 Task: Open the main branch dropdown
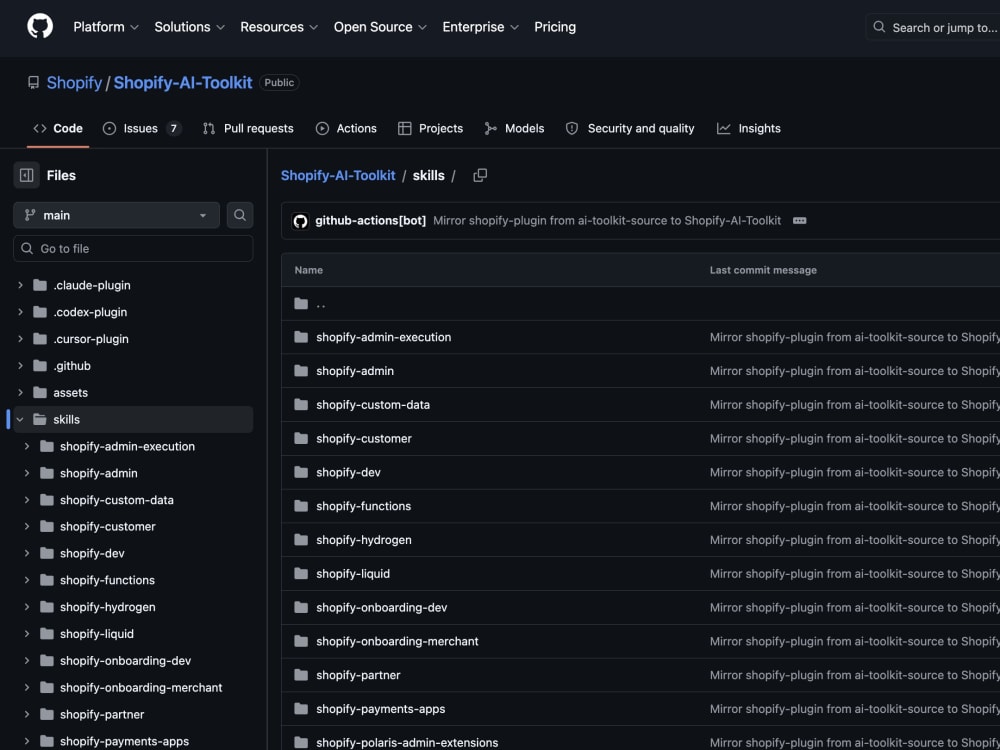tap(117, 215)
